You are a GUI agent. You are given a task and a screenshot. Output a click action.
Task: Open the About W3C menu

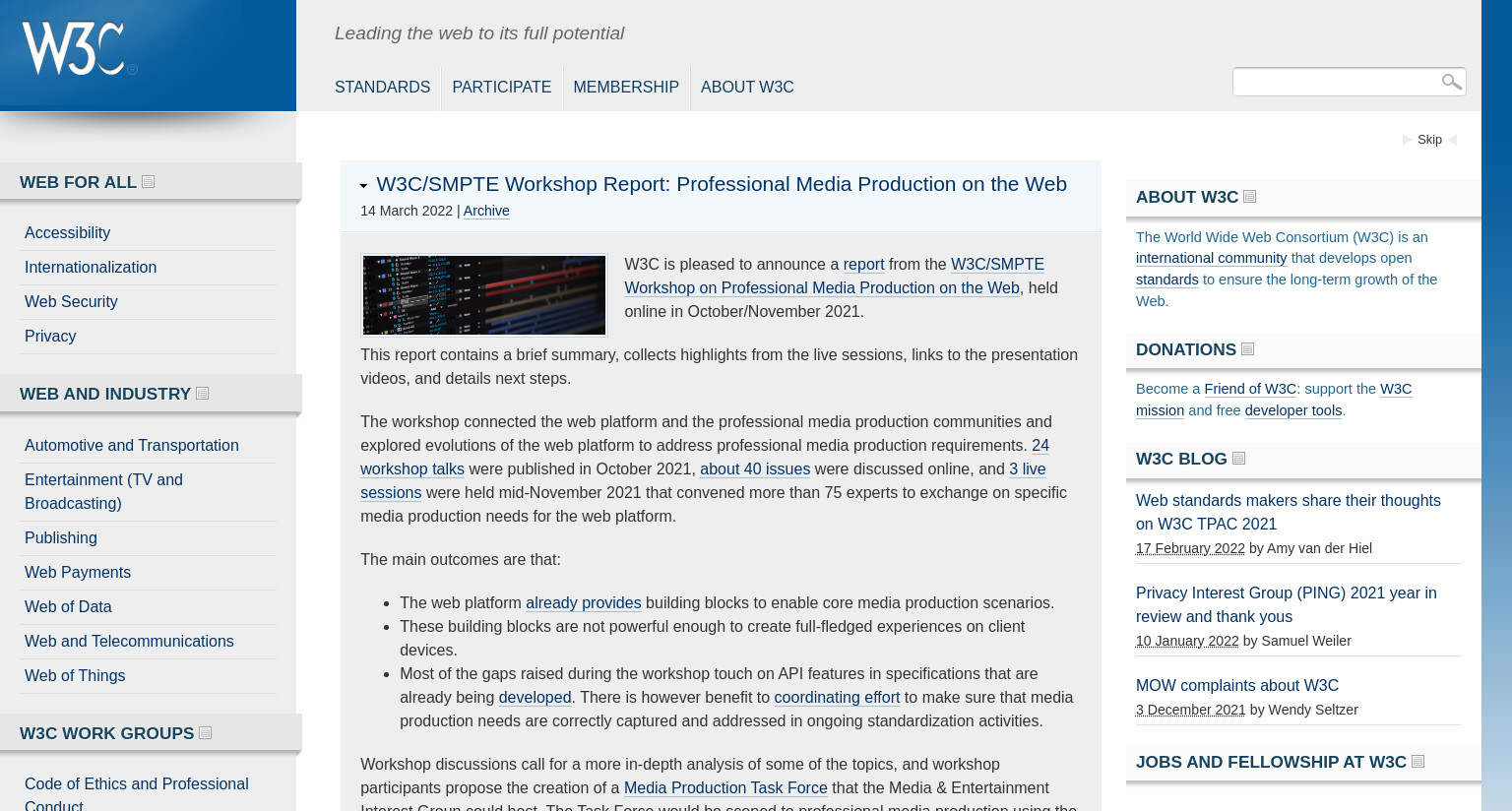click(x=747, y=87)
